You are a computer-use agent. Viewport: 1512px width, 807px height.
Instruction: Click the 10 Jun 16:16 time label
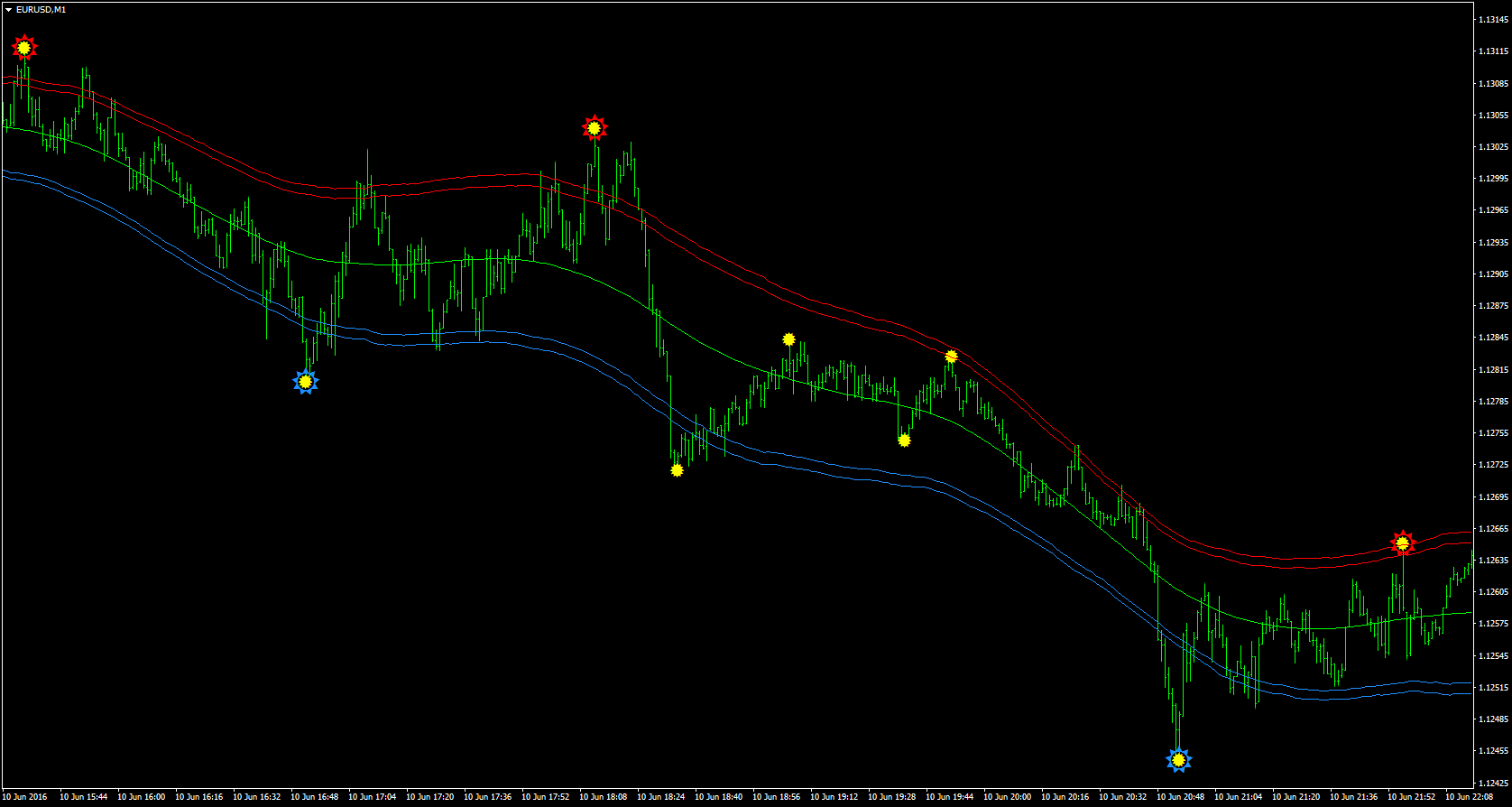click(199, 797)
